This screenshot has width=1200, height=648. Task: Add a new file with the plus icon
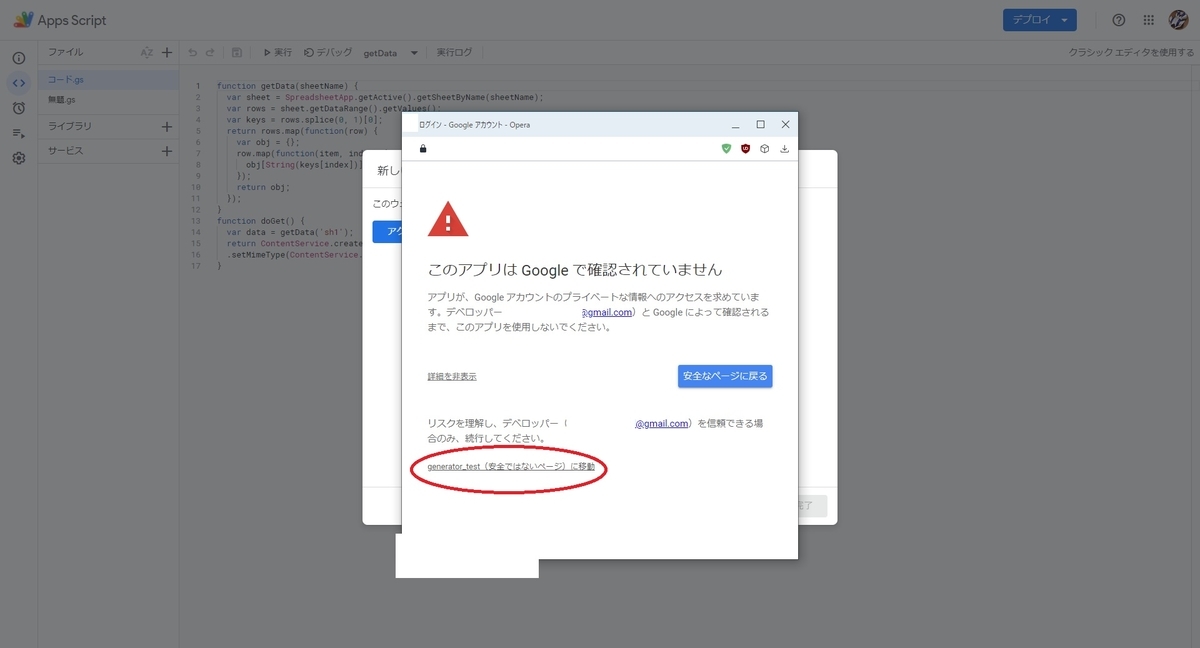click(167, 52)
